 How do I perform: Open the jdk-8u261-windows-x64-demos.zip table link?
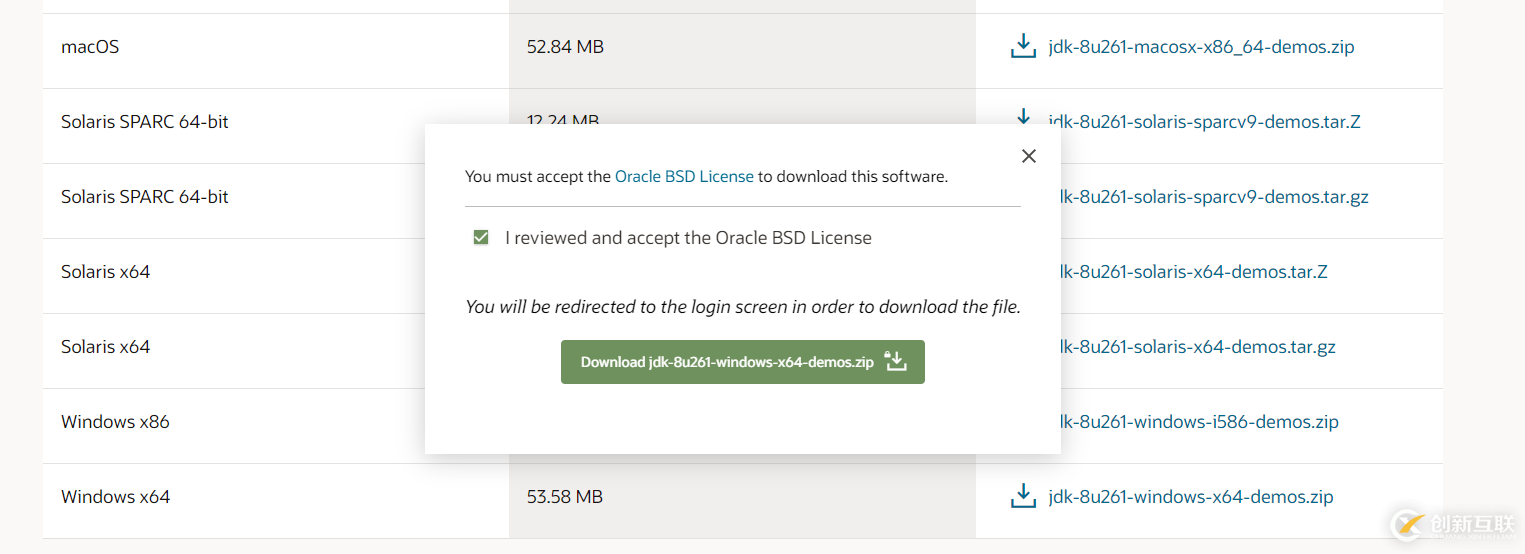tap(1190, 497)
